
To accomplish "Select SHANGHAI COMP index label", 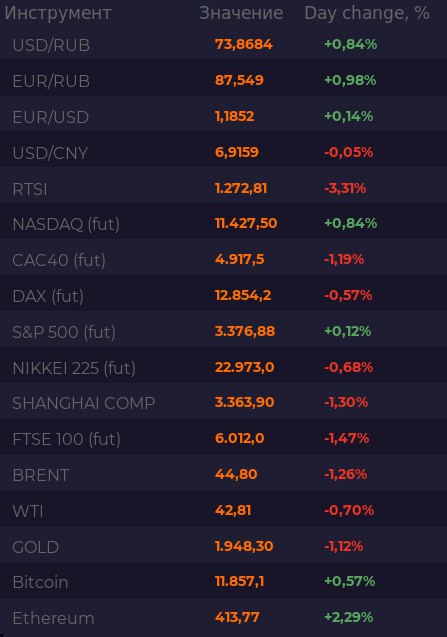I will click(x=84, y=403).
